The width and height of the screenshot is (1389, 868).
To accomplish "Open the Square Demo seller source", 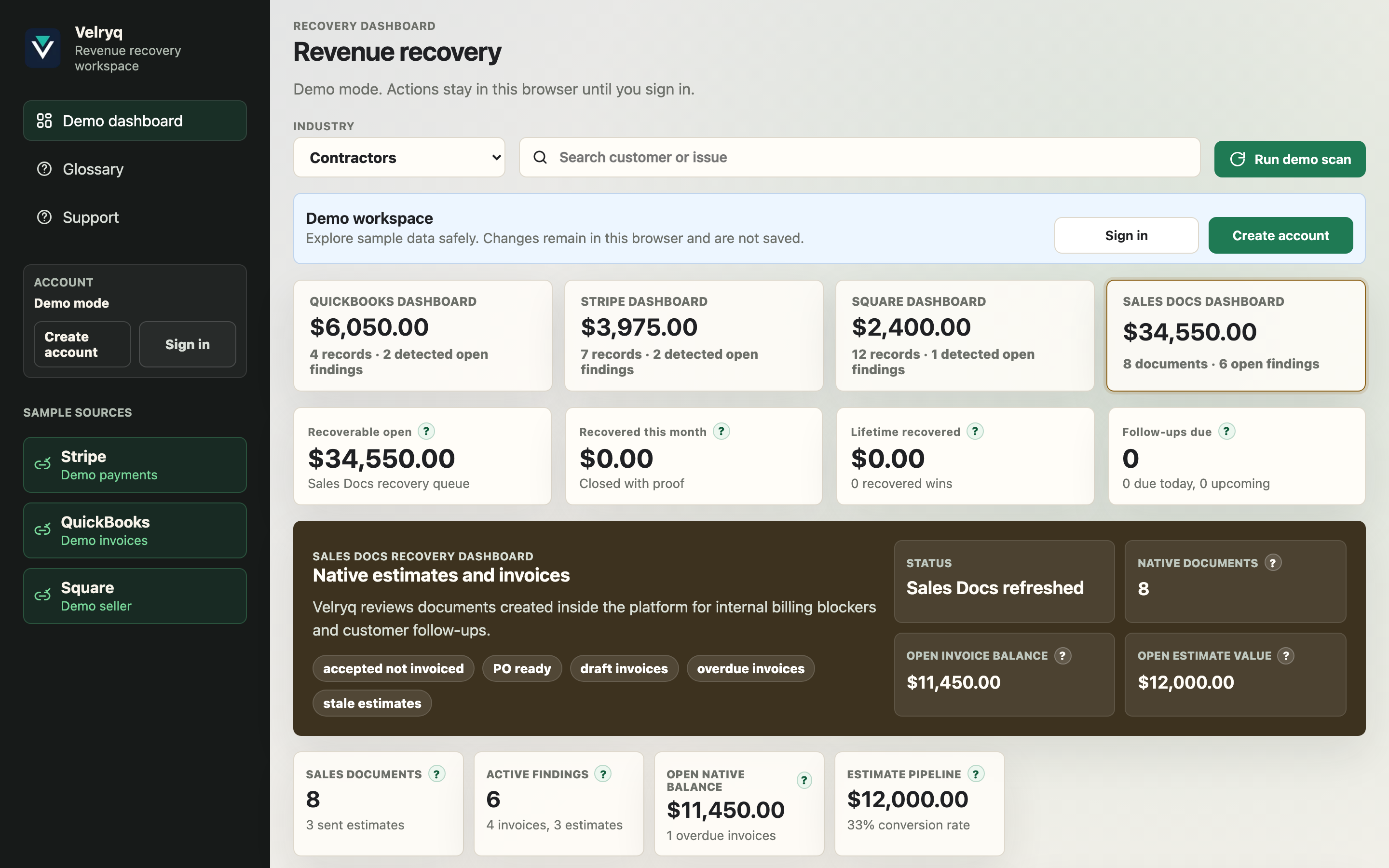I will click(135, 596).
